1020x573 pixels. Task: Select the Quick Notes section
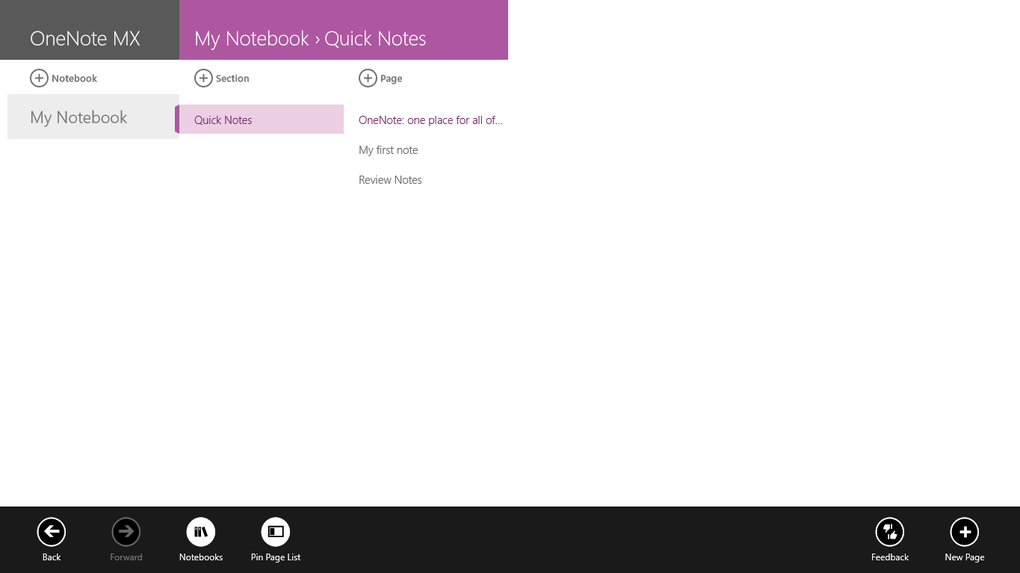pos(260,120)
